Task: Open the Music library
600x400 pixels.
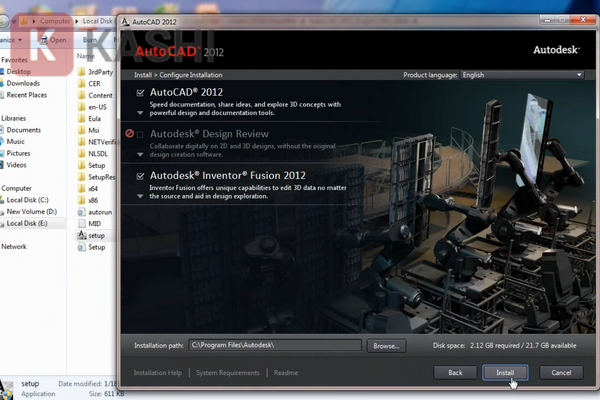Action: click(13, 142)
